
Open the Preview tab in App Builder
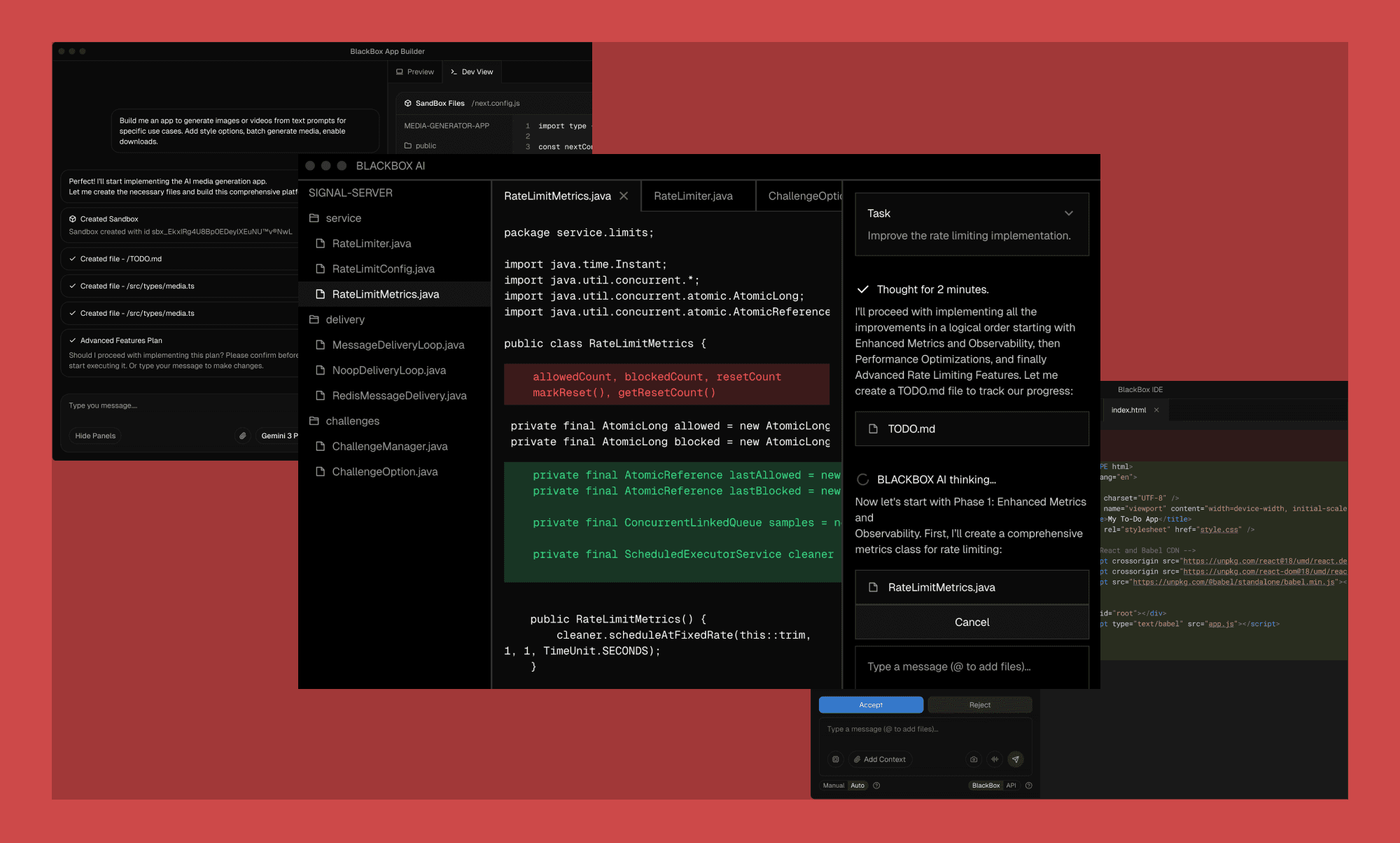[x=415, y=72]
